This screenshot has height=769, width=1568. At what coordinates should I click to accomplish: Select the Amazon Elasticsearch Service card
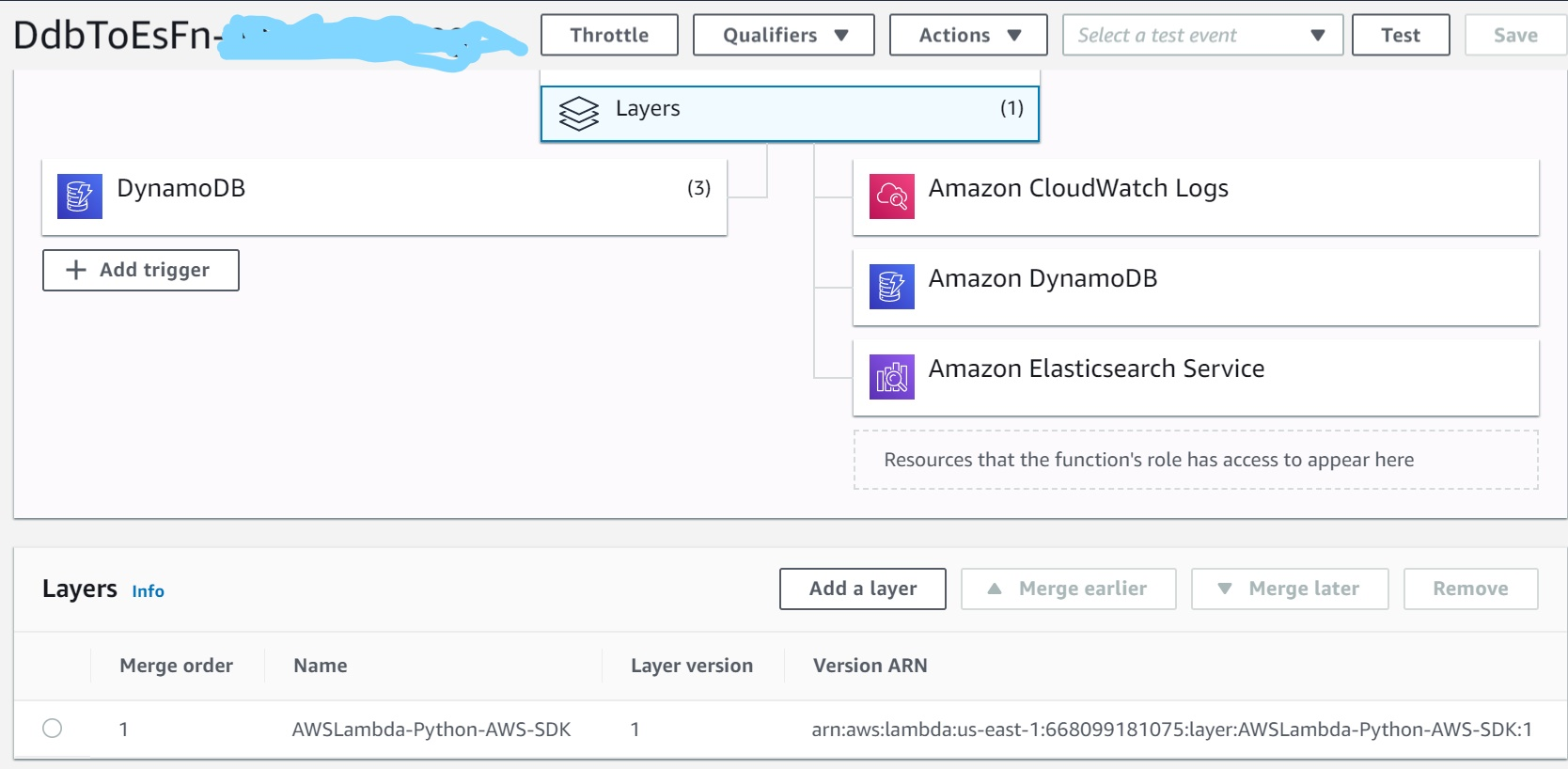tap(1196, 377)
